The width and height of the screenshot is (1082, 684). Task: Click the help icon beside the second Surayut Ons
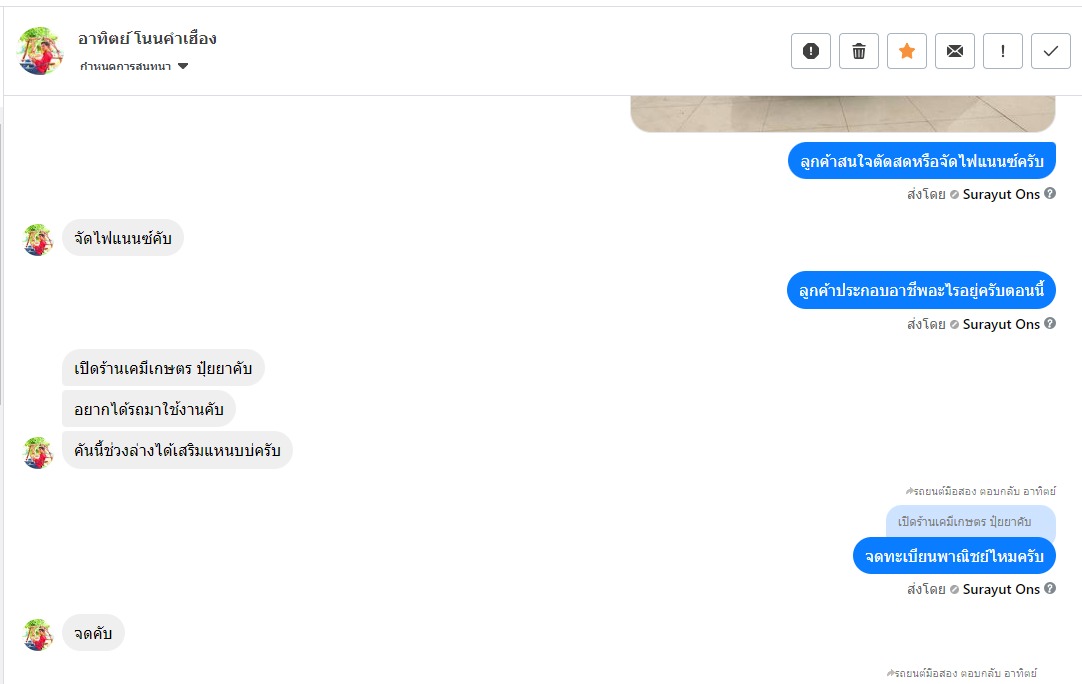(1050, 323)
